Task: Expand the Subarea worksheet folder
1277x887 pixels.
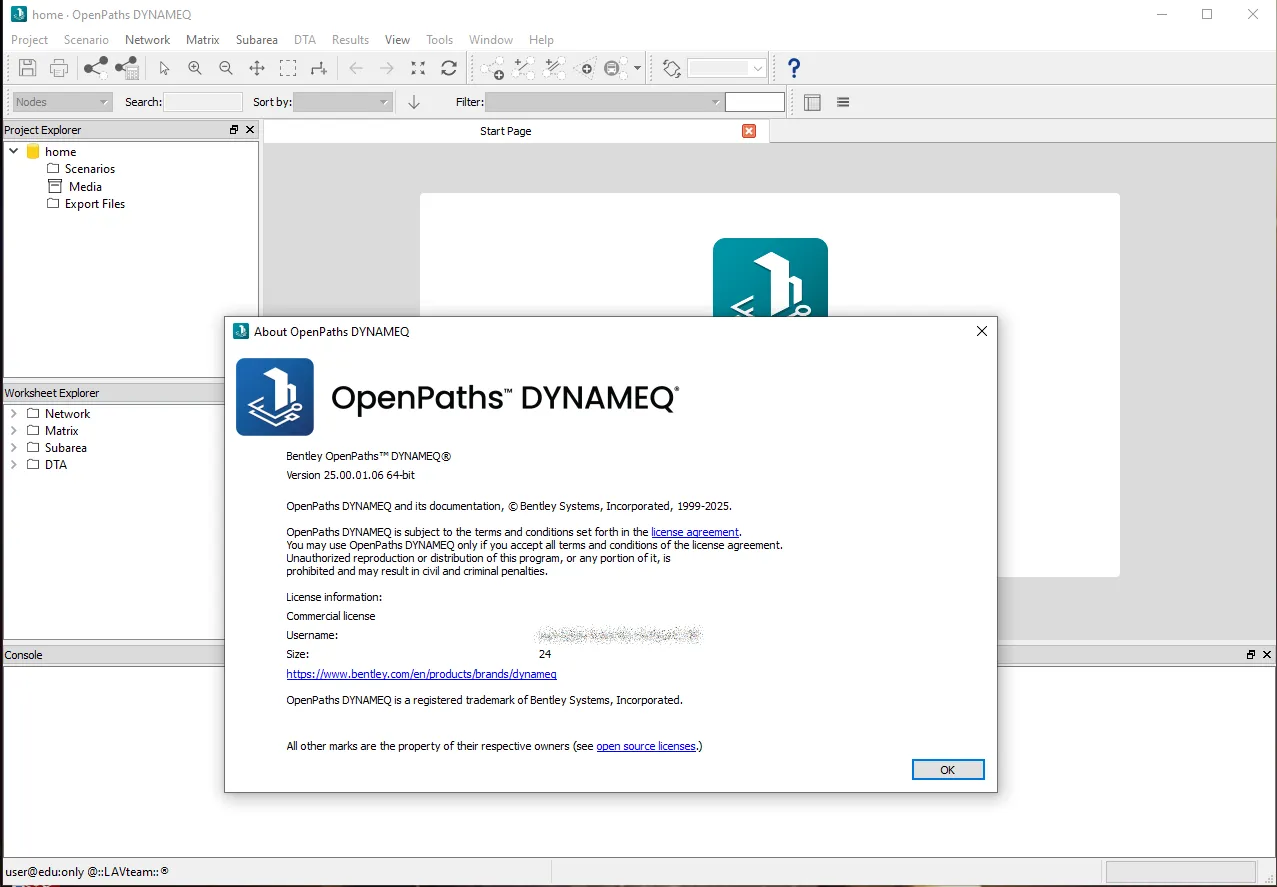Action: click(x=13, y=448)
